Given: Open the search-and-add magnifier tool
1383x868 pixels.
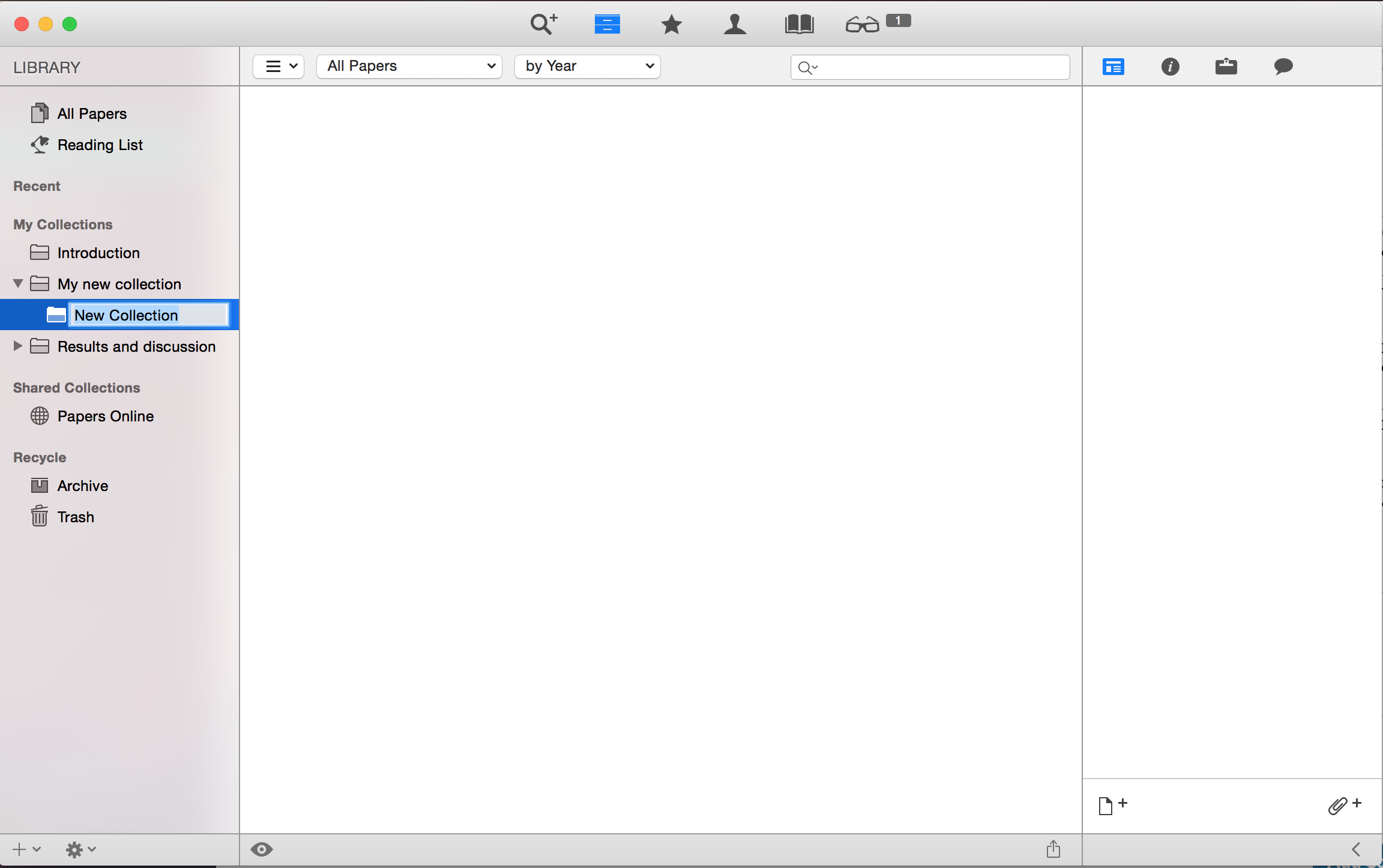Looking at the screenshot, I should [x=544, y=24].
